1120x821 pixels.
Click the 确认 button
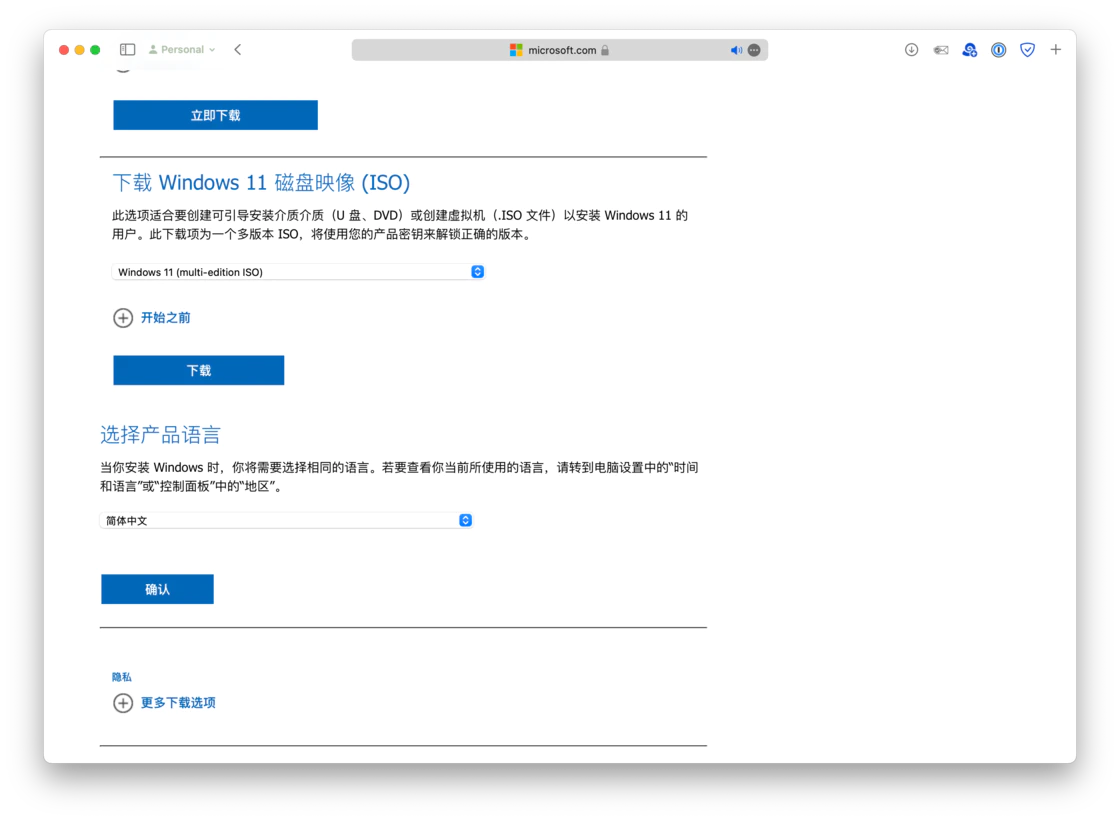(x=157, y=589)
